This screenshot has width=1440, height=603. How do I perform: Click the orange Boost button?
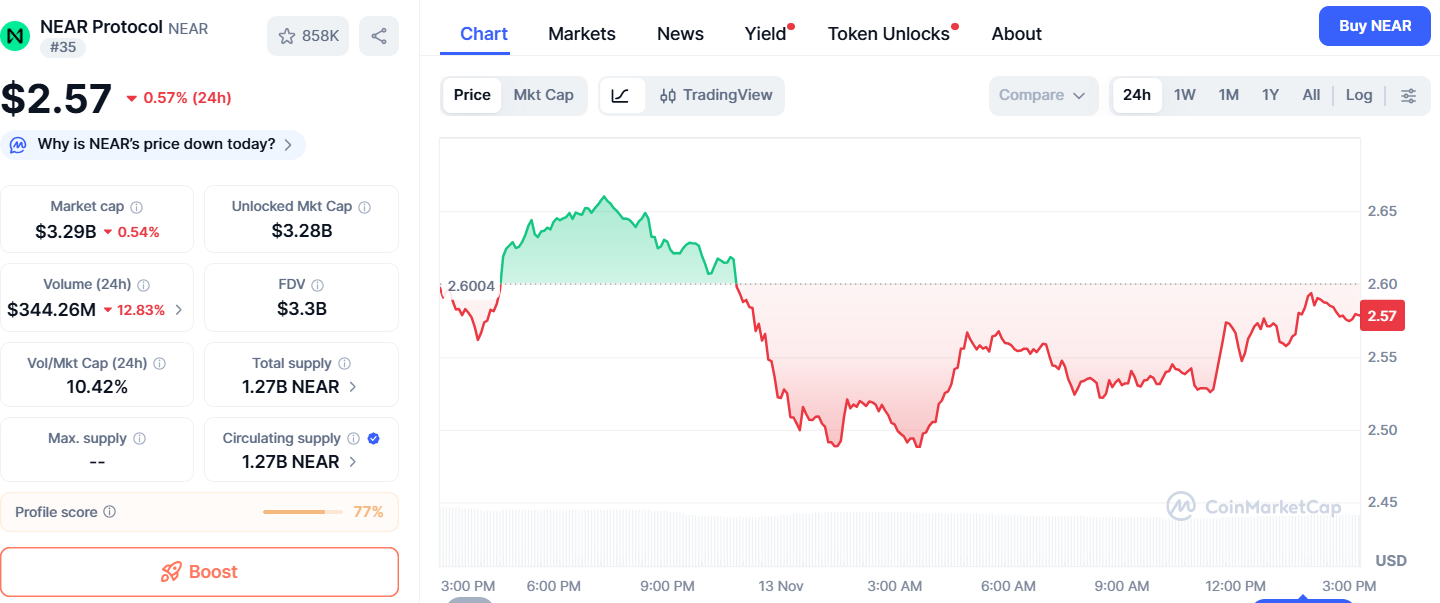point(199,572)
